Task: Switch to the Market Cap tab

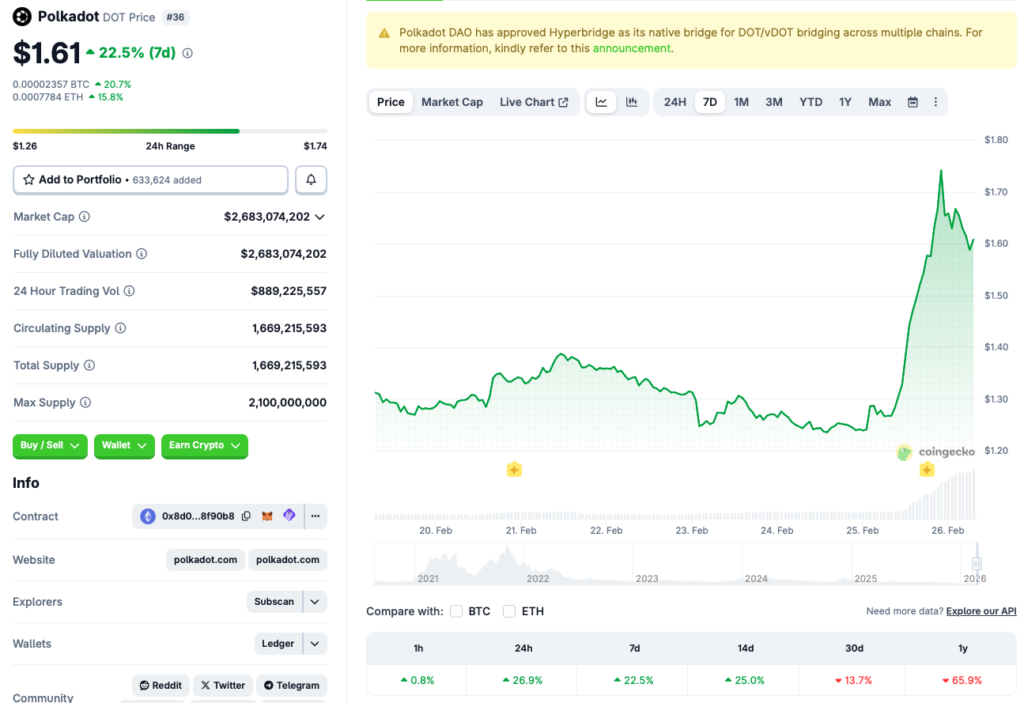Action: coord(453,101)
